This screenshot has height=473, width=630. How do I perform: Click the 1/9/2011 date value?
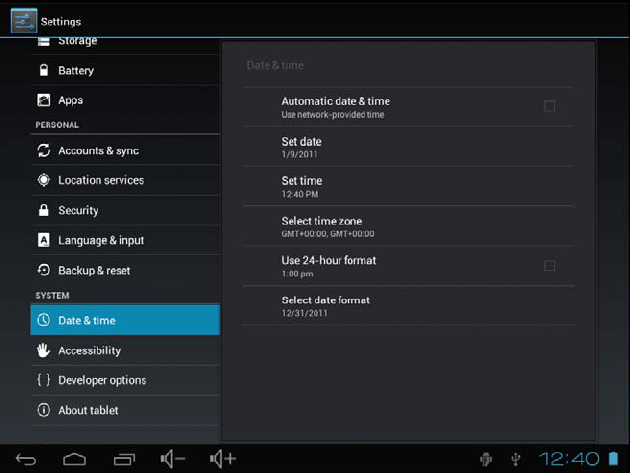(x=299, y=154)
